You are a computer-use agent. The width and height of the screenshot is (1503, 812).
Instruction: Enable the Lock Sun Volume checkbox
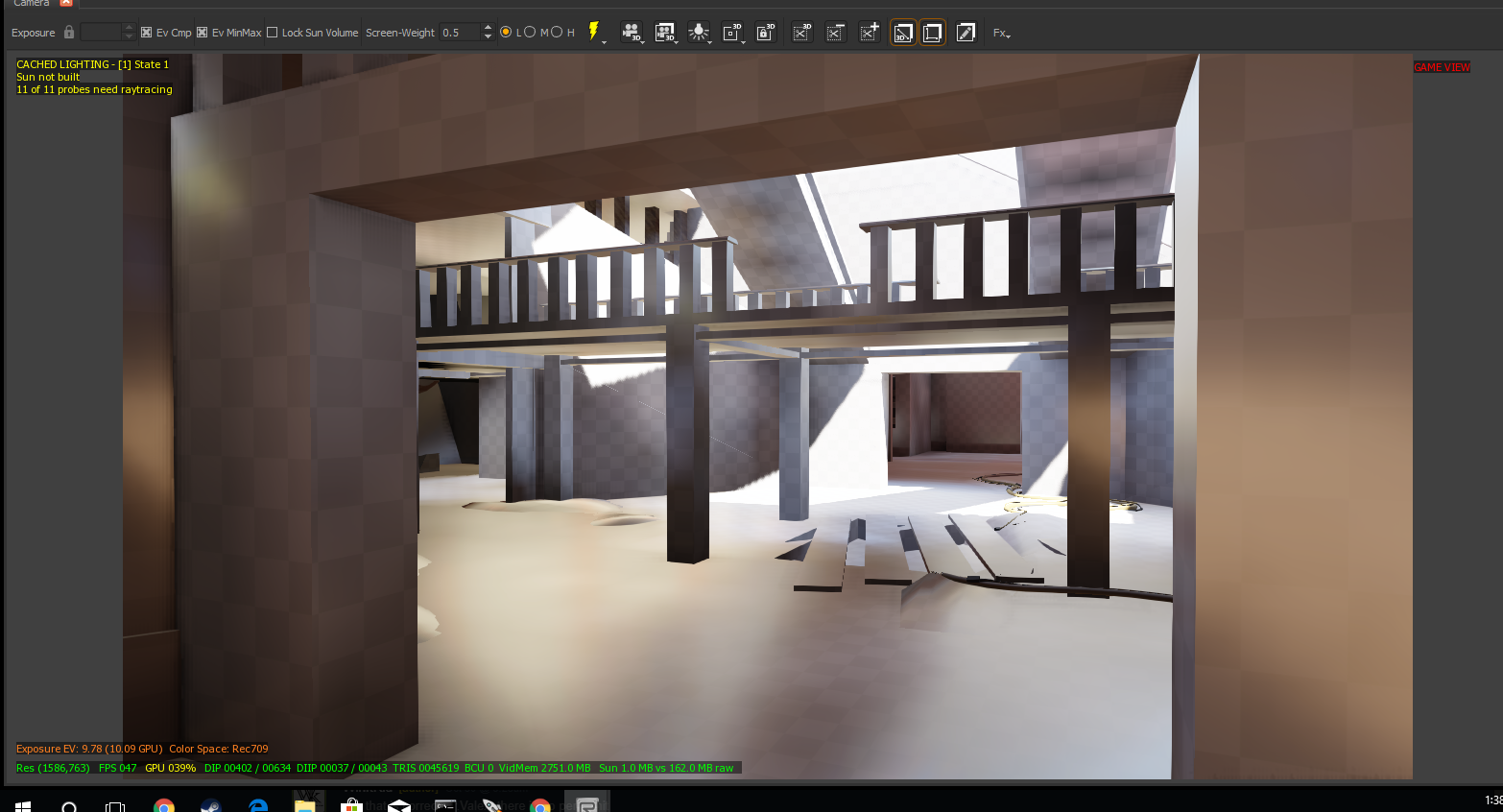pos(273,33)
